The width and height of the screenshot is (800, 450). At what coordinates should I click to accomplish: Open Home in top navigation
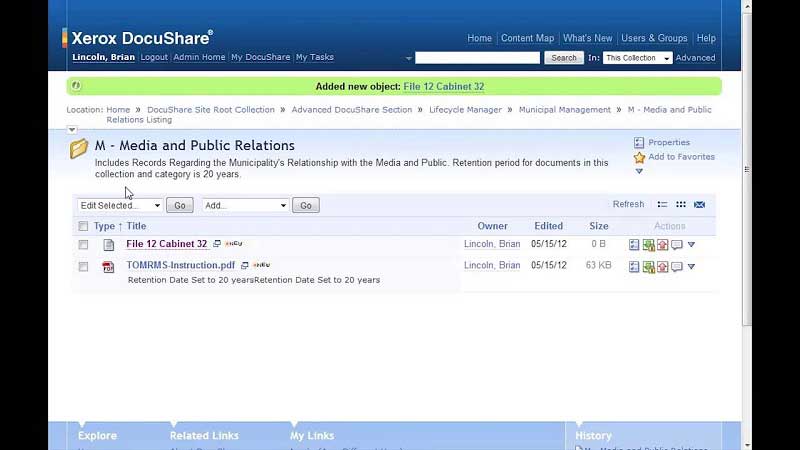479,38
